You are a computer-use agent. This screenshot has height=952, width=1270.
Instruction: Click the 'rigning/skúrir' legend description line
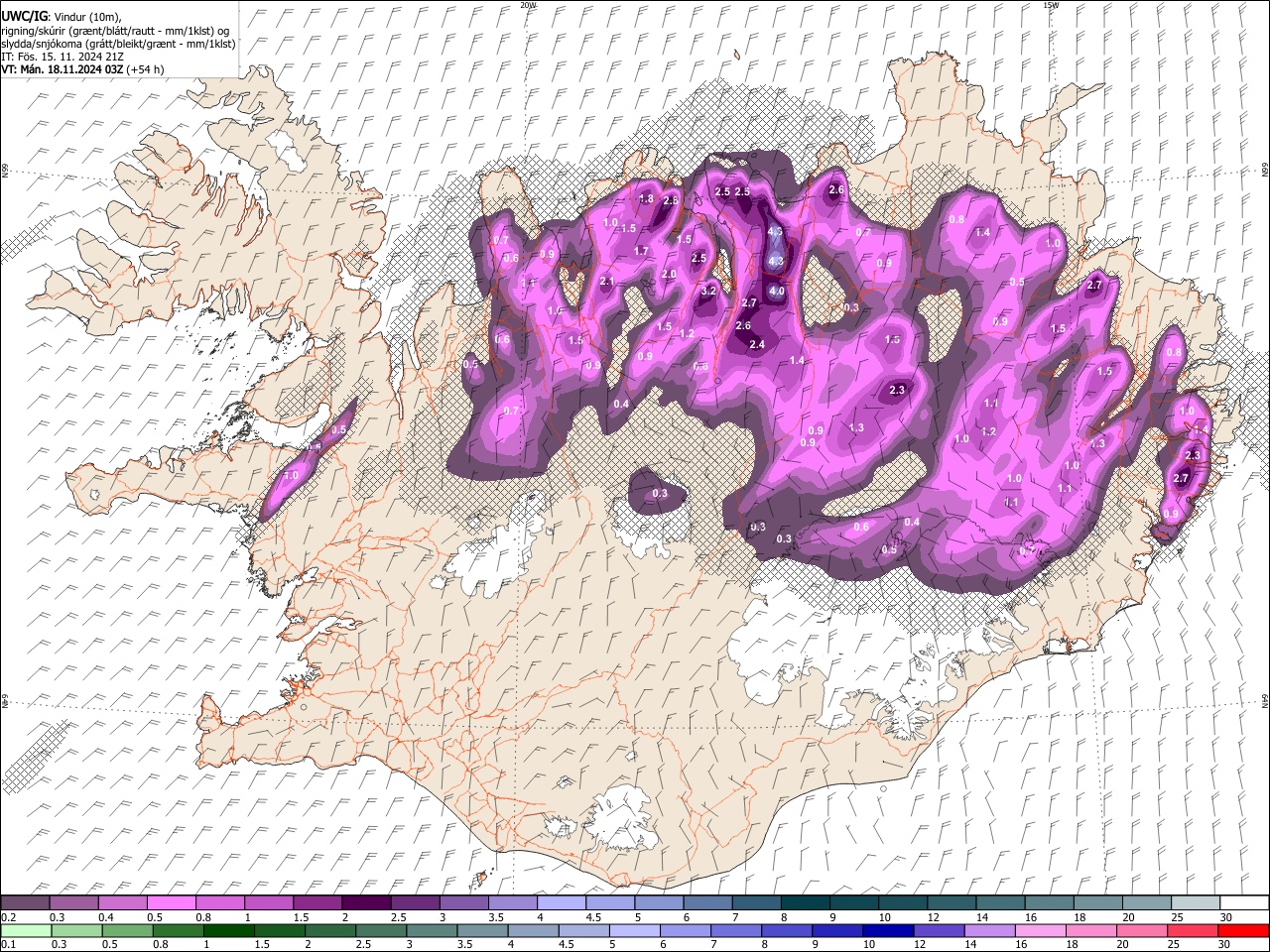tap(116, 30)
